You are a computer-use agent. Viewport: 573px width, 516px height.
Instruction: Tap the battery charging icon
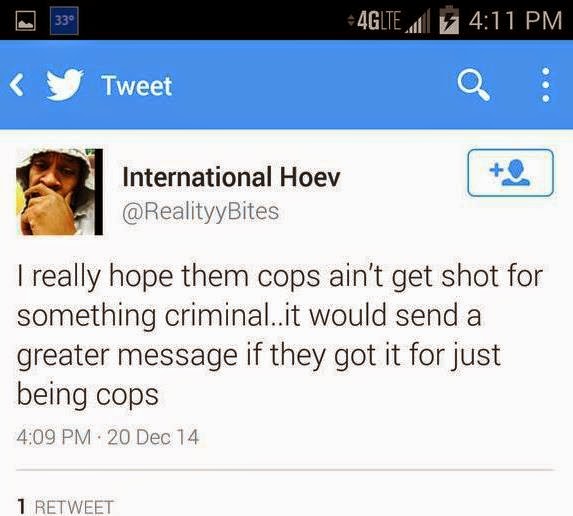point(449,20)
